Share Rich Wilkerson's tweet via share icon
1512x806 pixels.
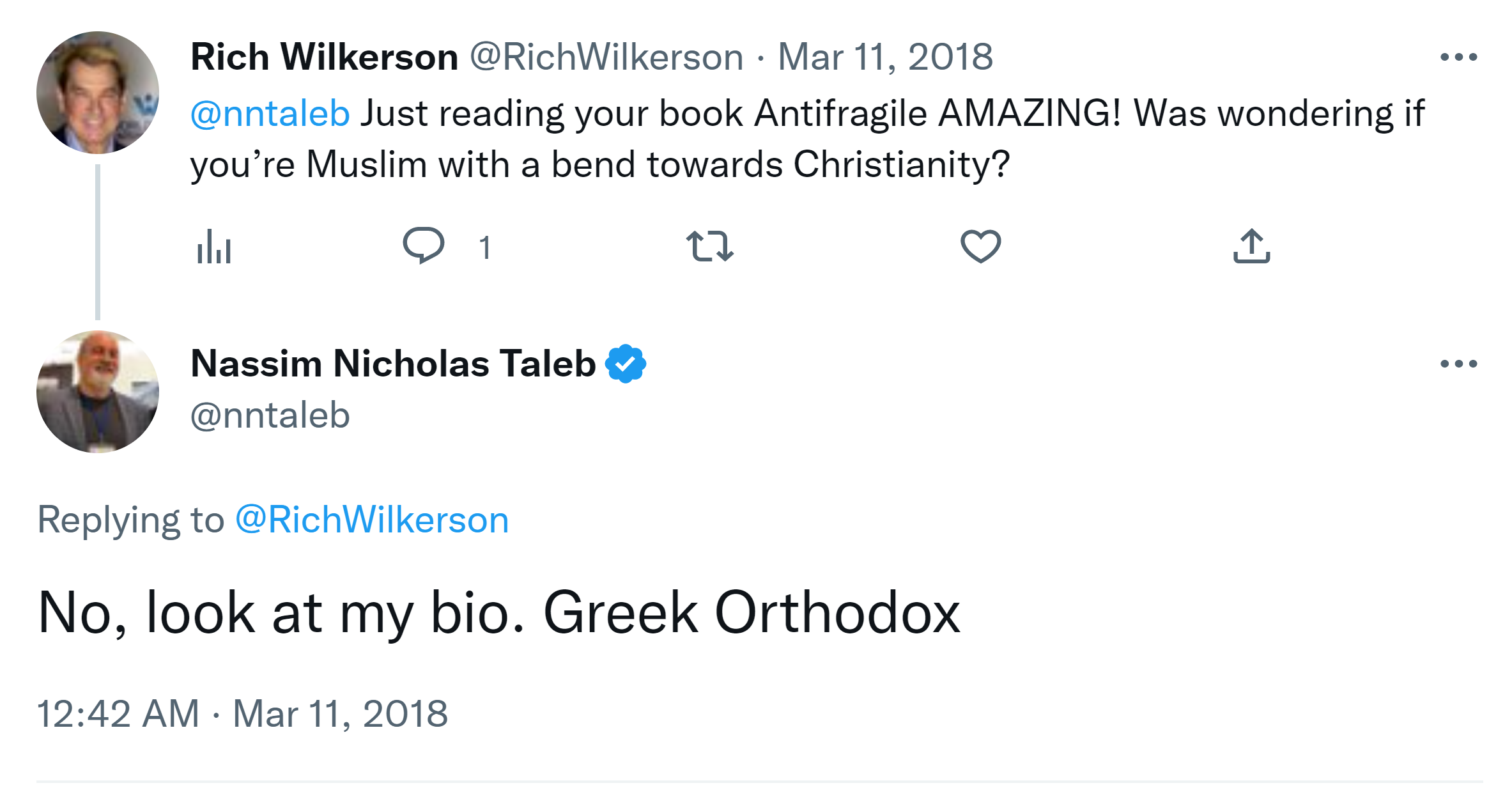pos(1251,247)
